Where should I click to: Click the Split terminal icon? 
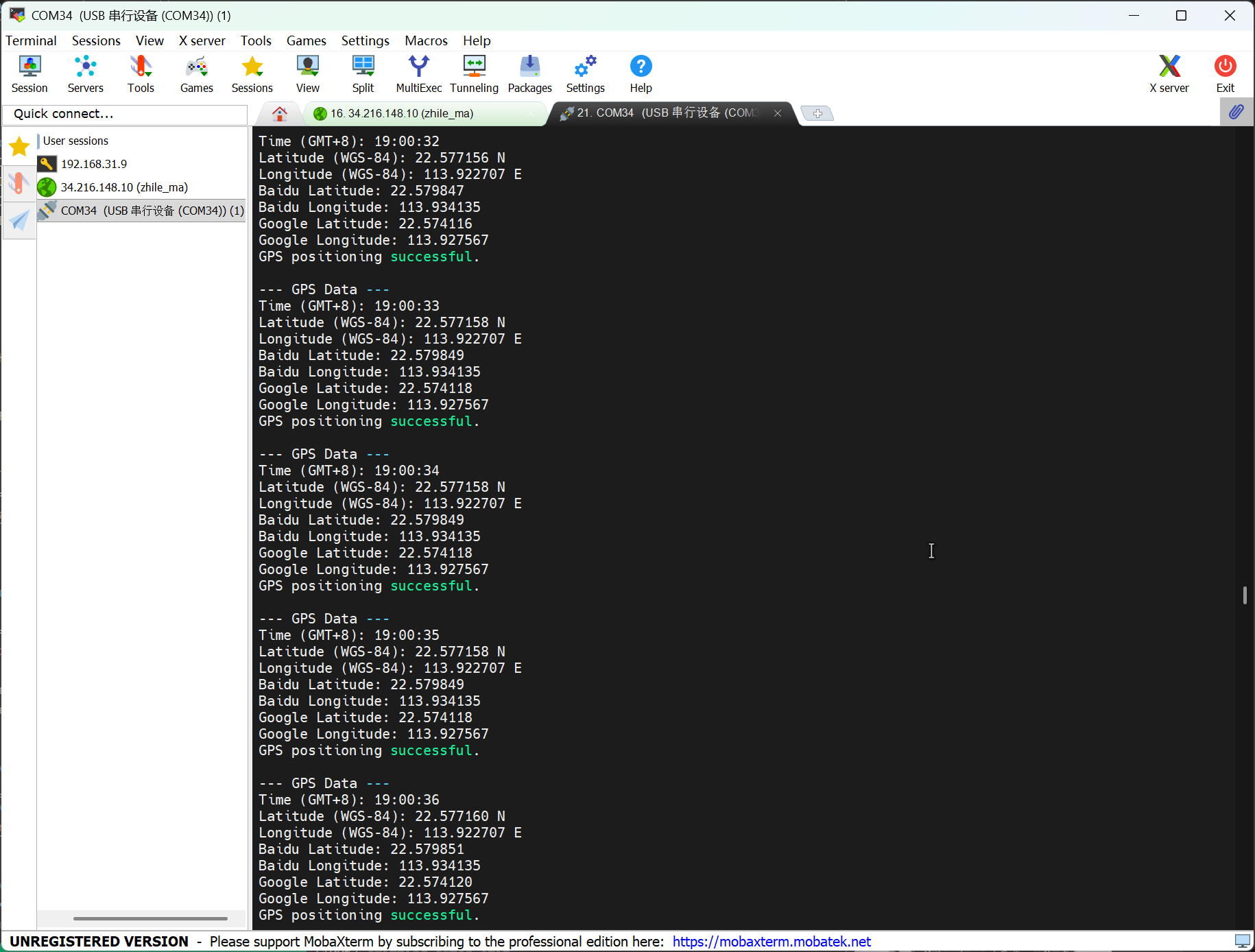[363, 74]
